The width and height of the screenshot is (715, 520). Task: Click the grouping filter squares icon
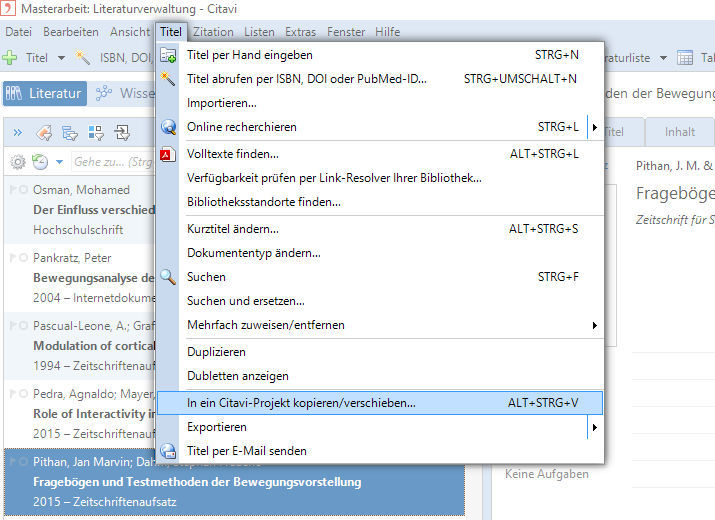pos(96,133)
